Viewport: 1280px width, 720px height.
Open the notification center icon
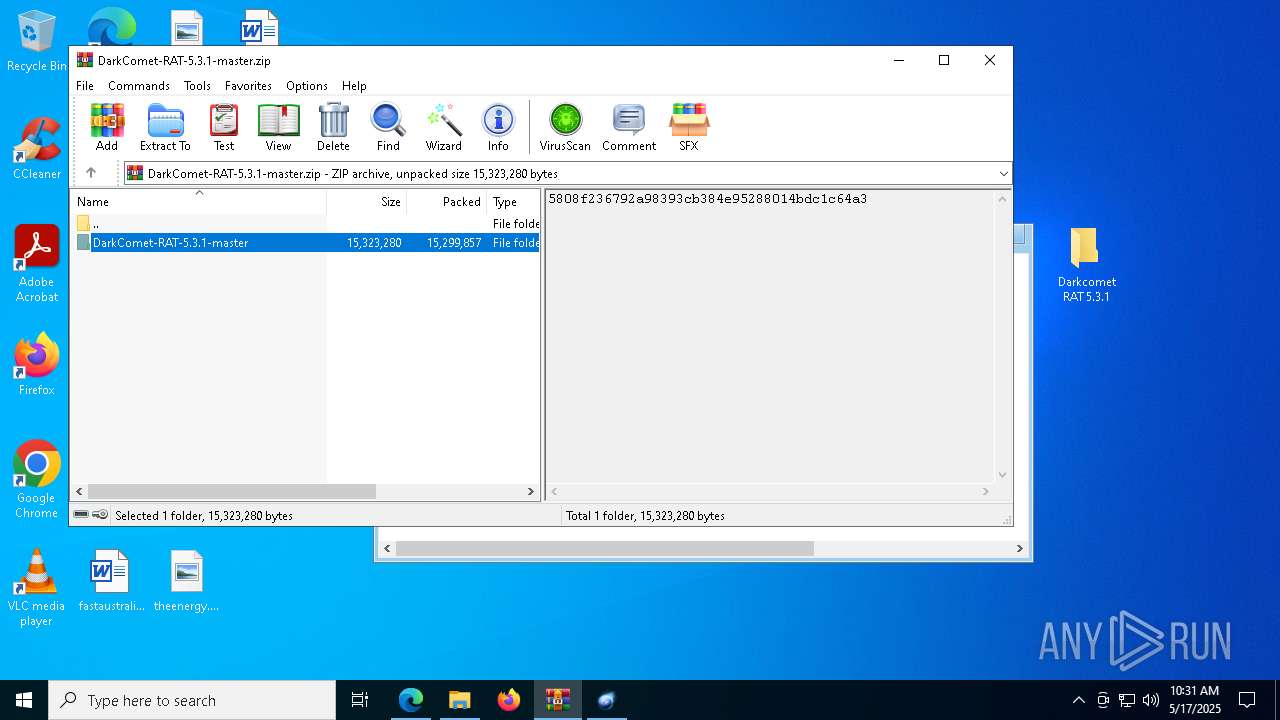[1247, 700]
